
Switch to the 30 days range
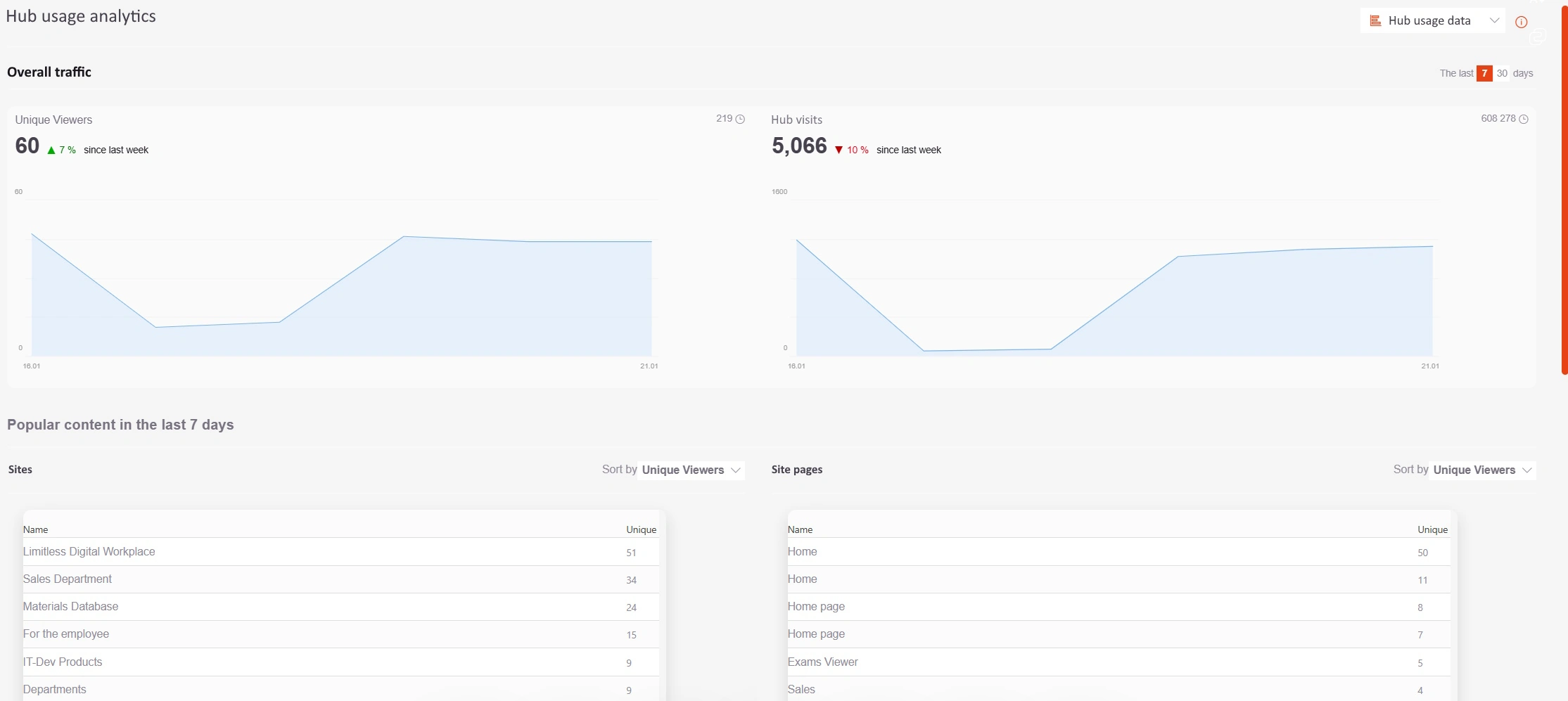click(1502, 73)
